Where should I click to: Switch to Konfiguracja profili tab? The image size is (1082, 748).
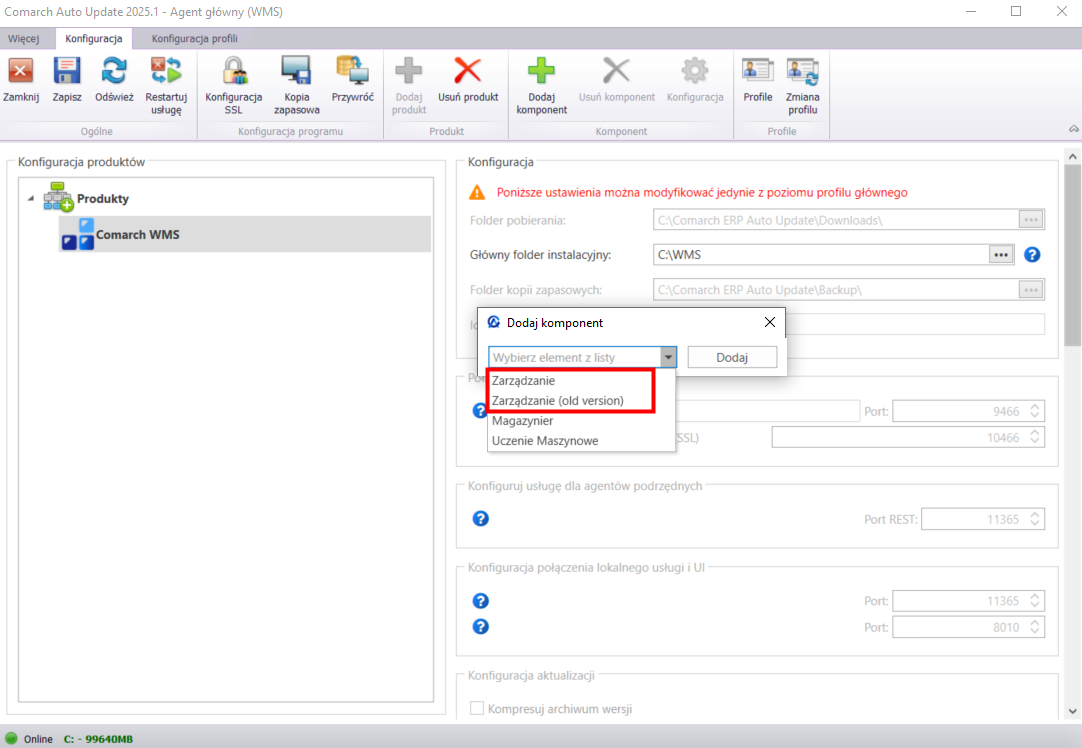coord(195,39)
